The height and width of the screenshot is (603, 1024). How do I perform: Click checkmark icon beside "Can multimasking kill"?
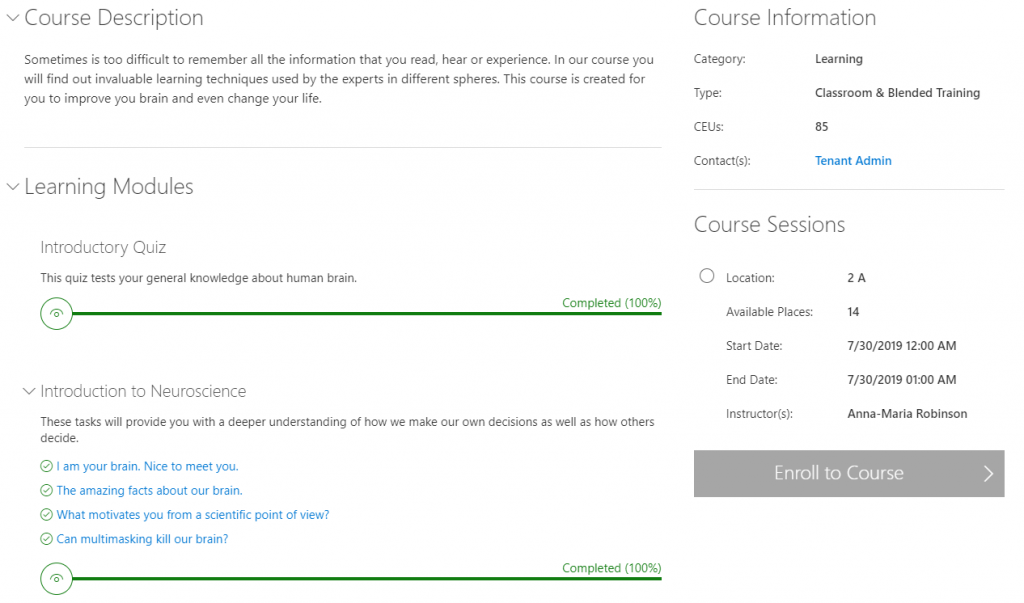pyautogui.click(x=46, y=539)
